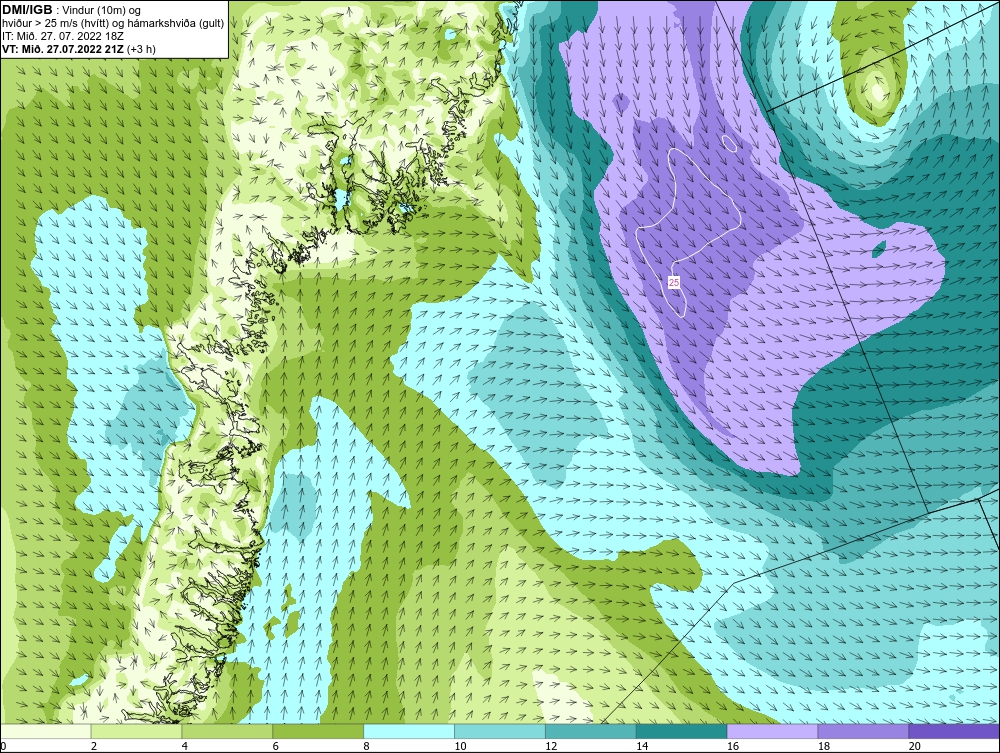Screen dimensions: 1000x753
Task: Click the 'Vindur (10m) og' label
Action: [102, 10]
